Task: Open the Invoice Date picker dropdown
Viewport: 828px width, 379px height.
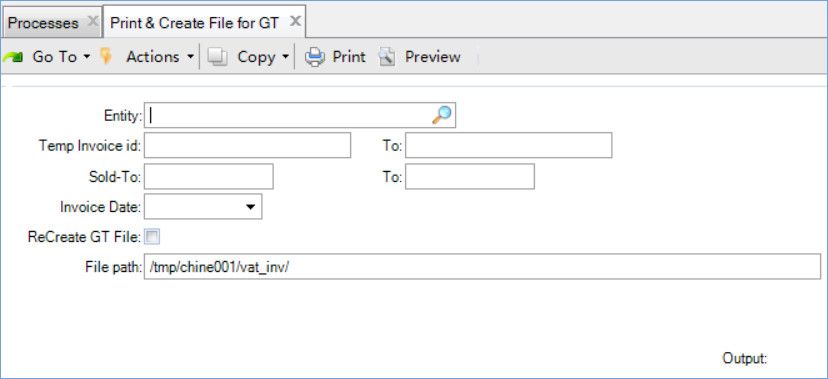Action: pyautogui.click(x=250, y=207)
